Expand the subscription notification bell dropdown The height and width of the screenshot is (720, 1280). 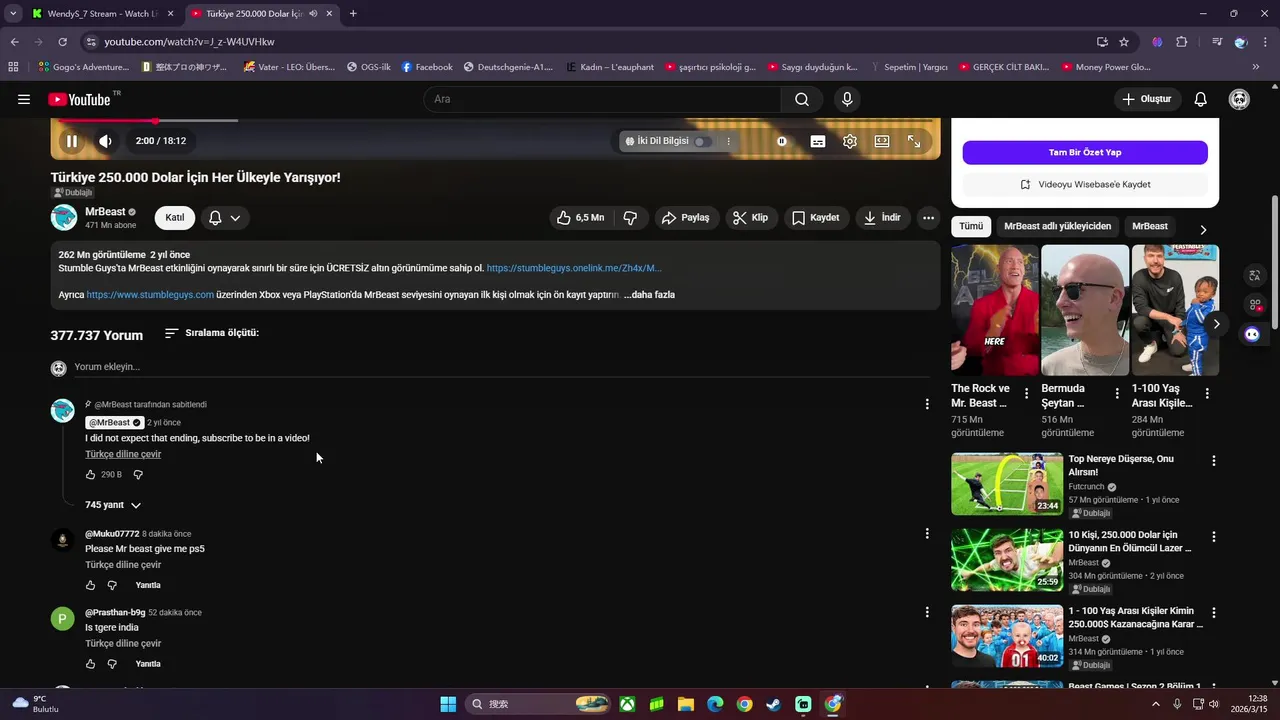point(225,218)
